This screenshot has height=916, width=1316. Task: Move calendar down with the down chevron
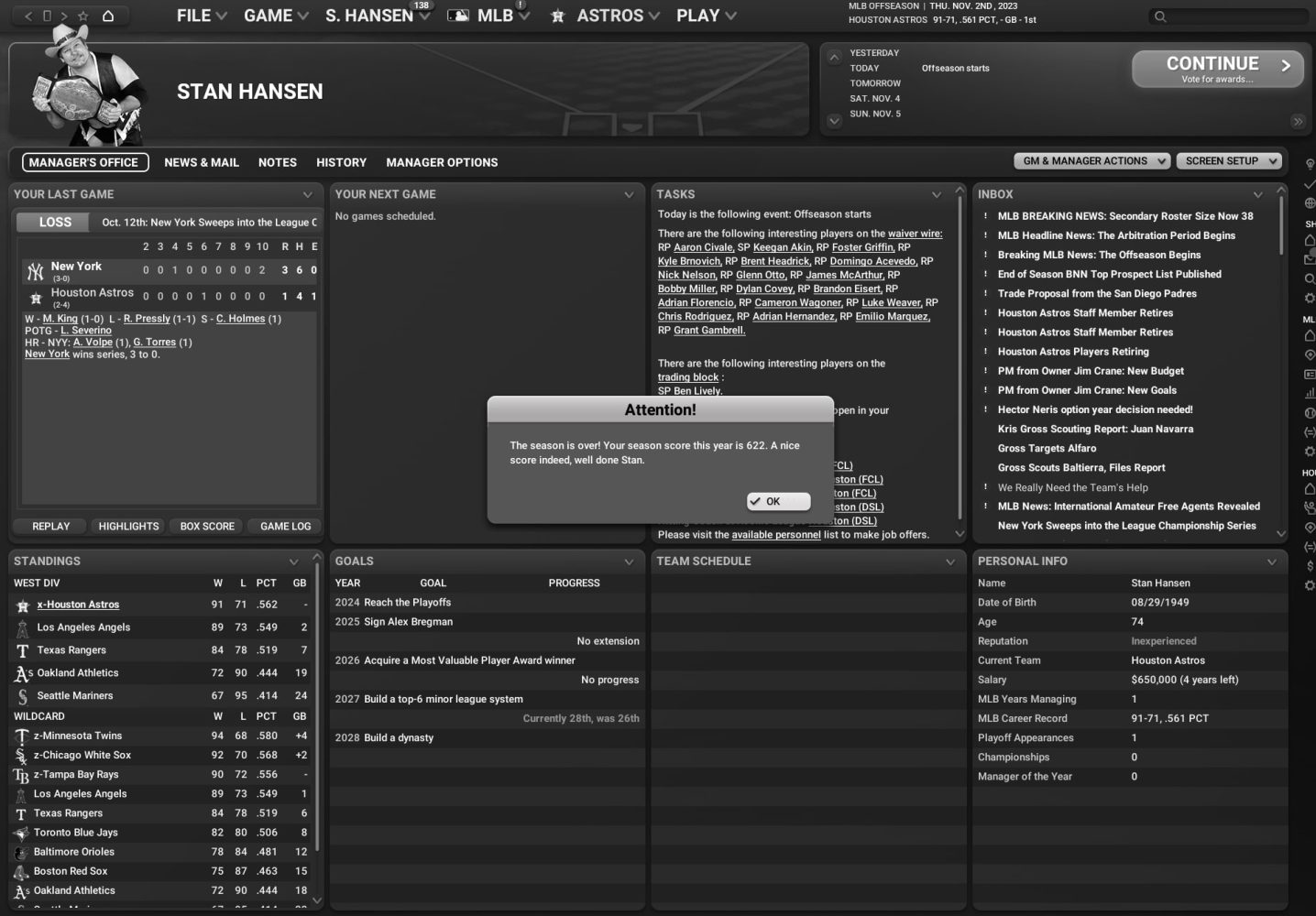click(x=834, y=120)
